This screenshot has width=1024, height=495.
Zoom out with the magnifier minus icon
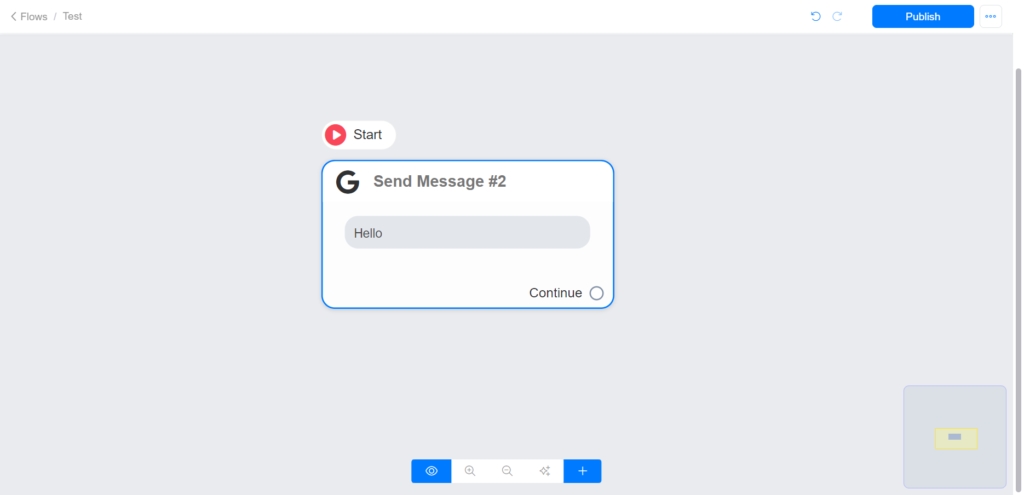(507, 471)
